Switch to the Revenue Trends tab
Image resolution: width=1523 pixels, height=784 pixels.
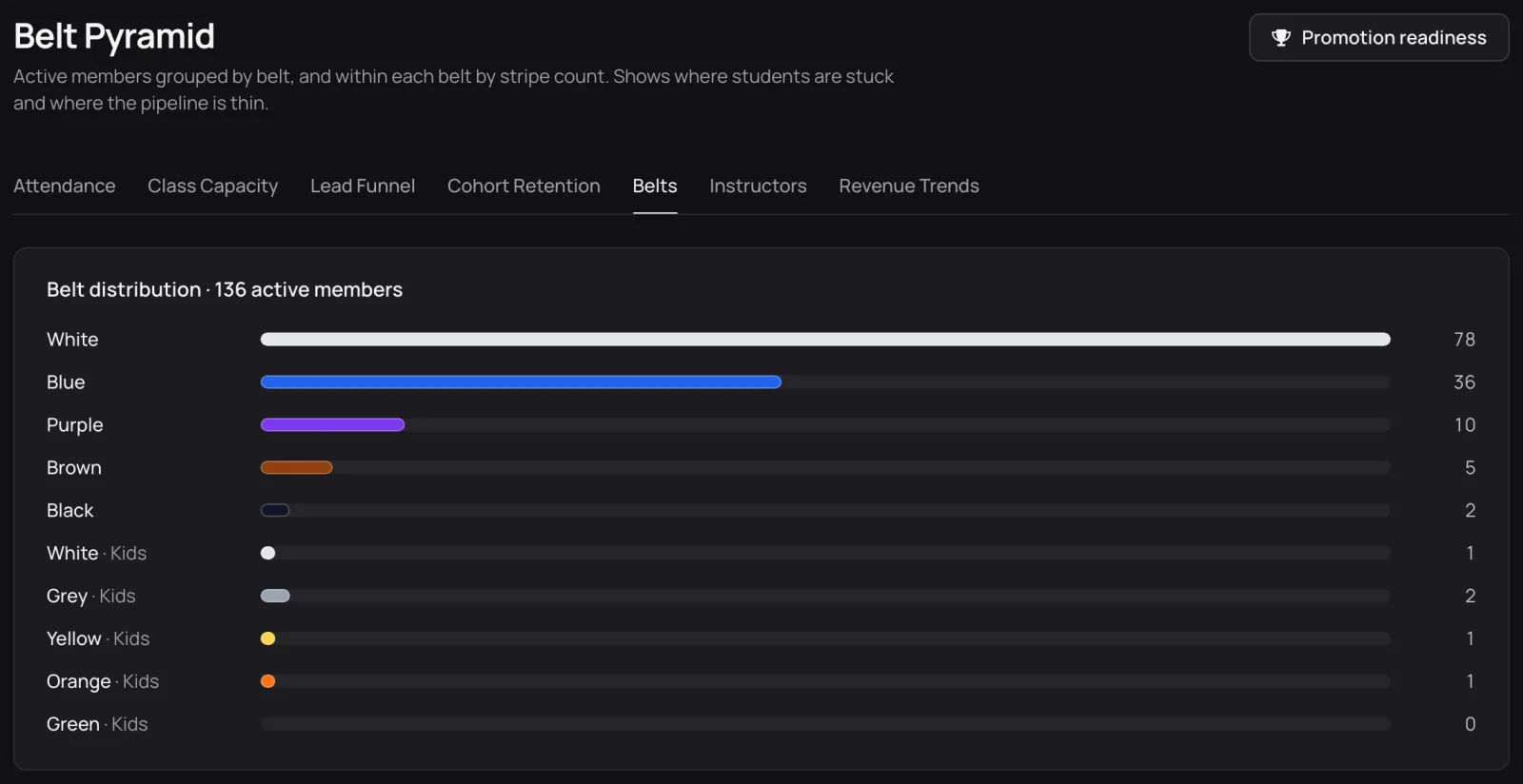[x=909, y=186]
